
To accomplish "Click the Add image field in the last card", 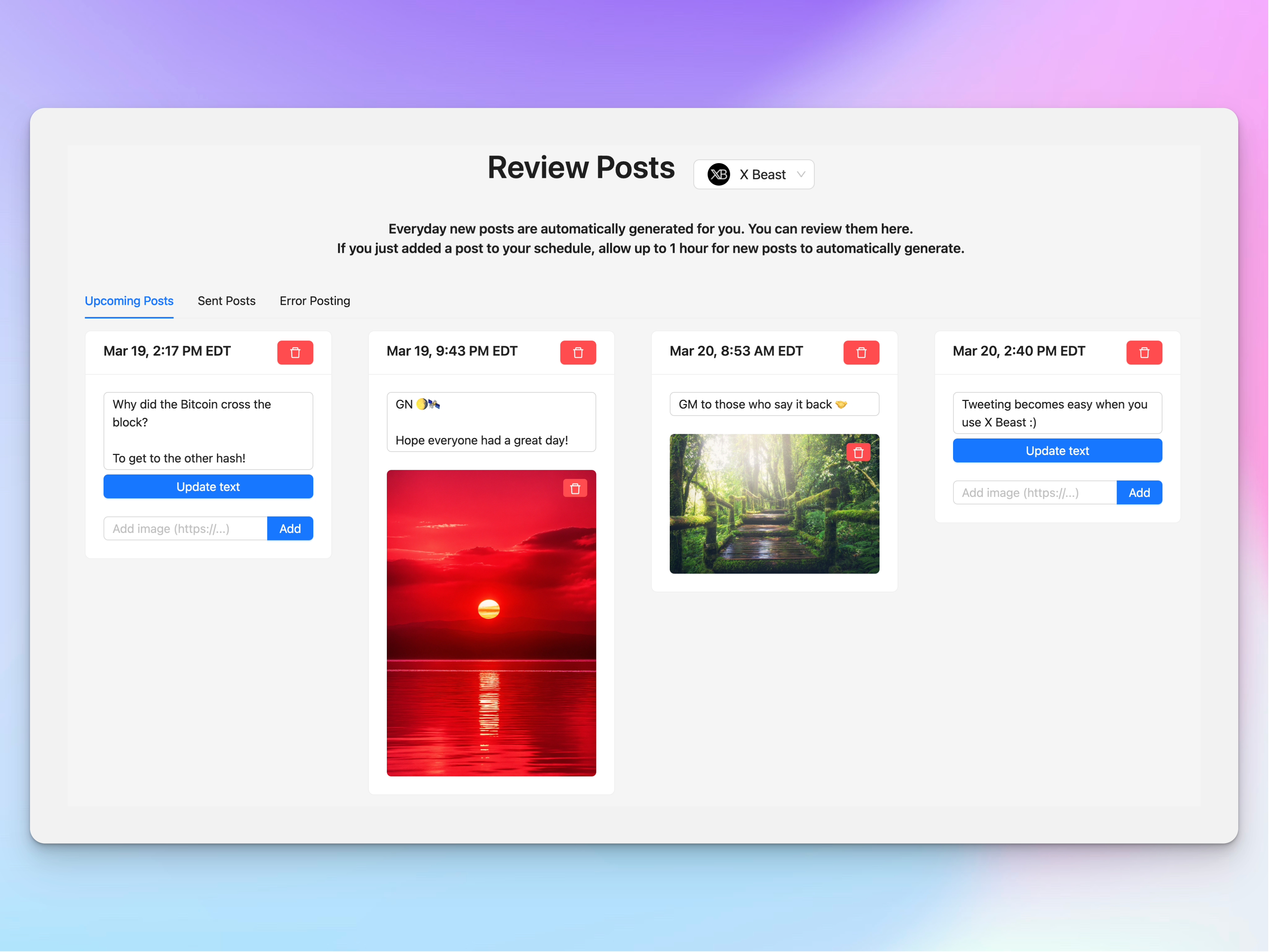I will pyautogui.click(x=1034, y=493).
